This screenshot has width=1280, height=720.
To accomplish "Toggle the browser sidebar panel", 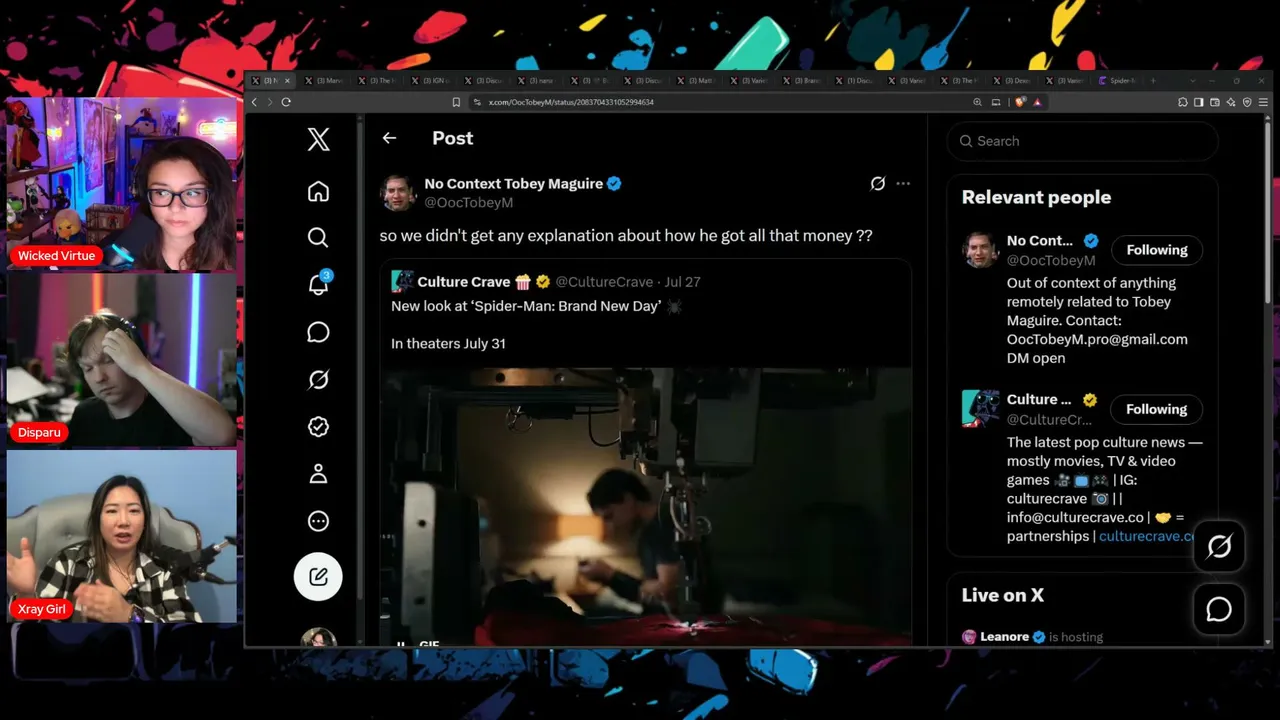I will coord(1199,102).
